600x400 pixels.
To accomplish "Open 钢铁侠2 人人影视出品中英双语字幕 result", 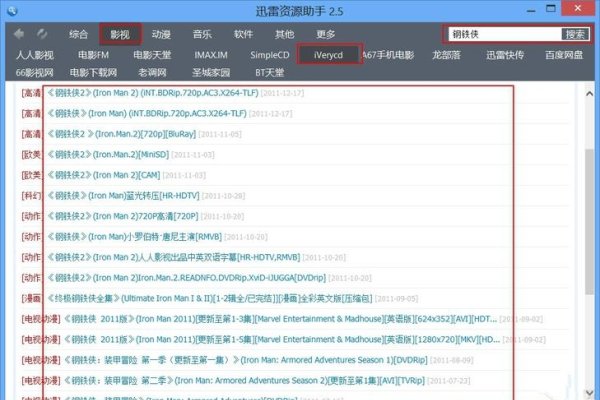I will 174,258.
